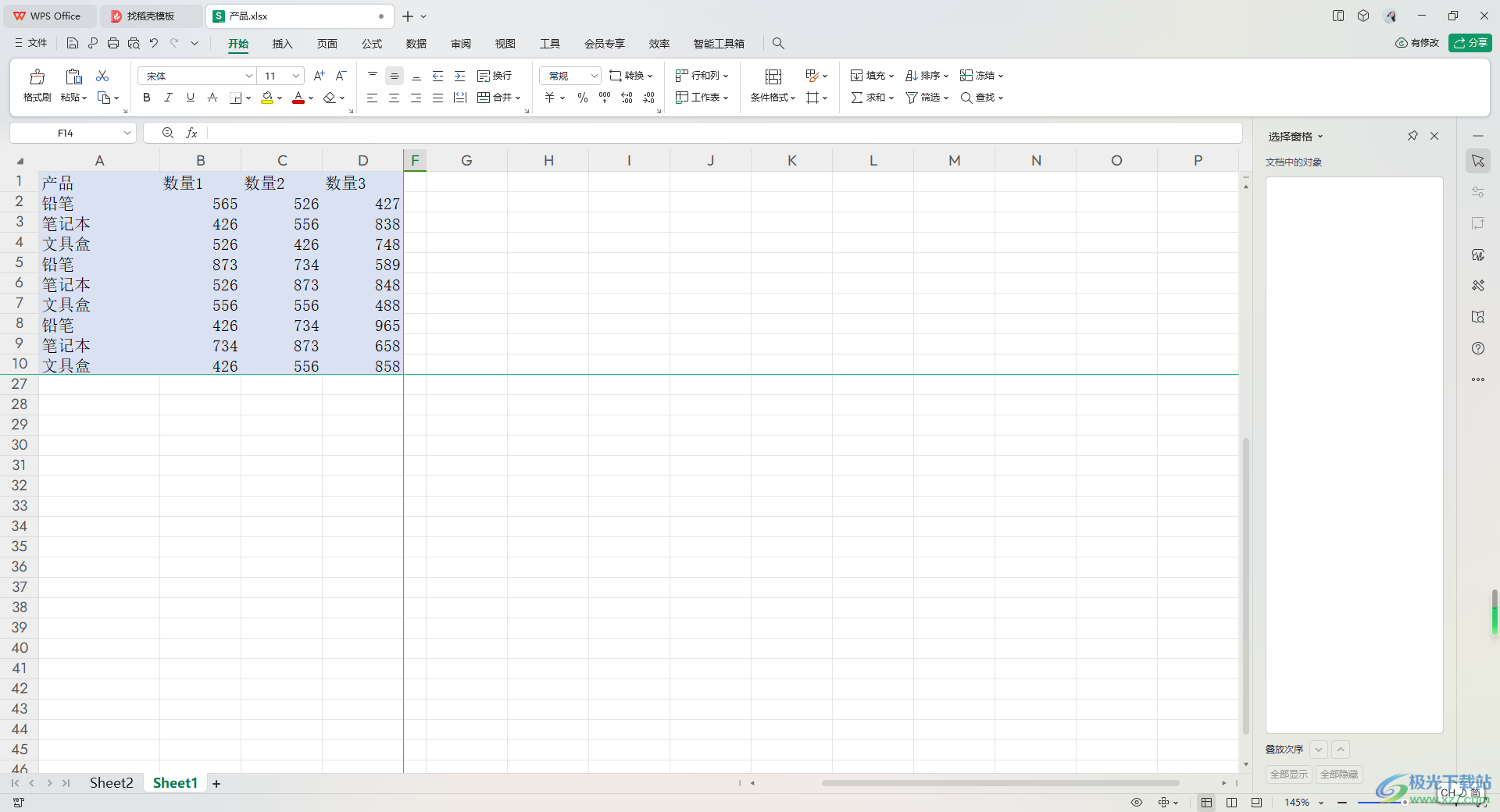Click the decrease decimal places icon

click(648, 98)
